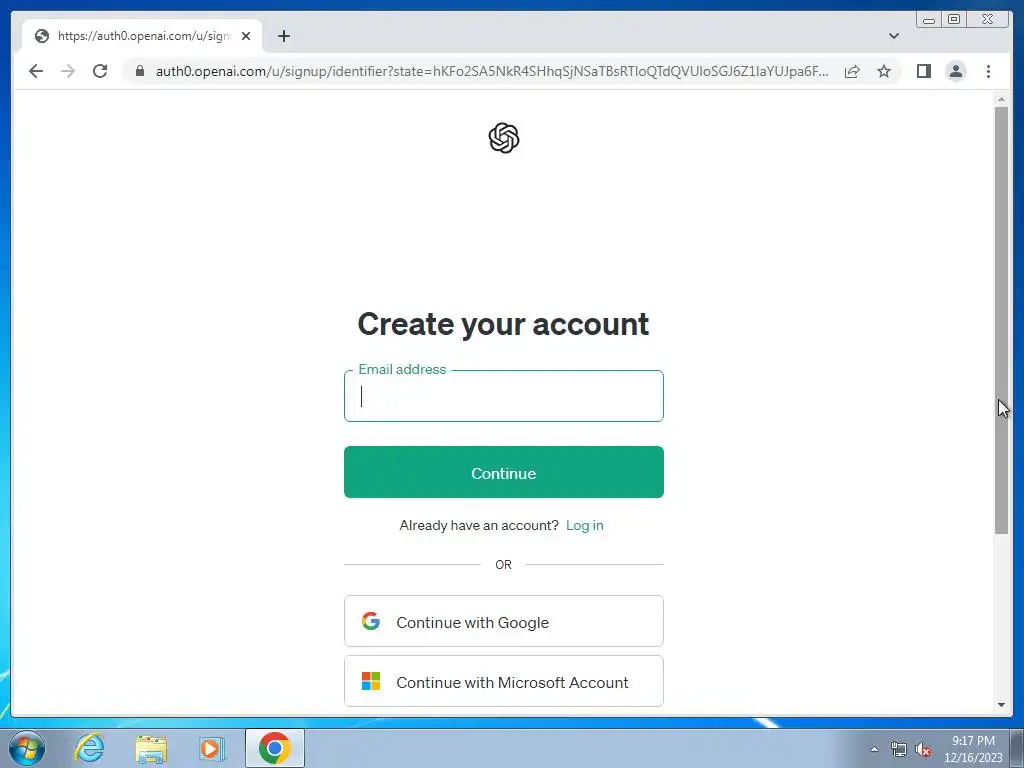Focus the Email address field

[x=504, y=396]
